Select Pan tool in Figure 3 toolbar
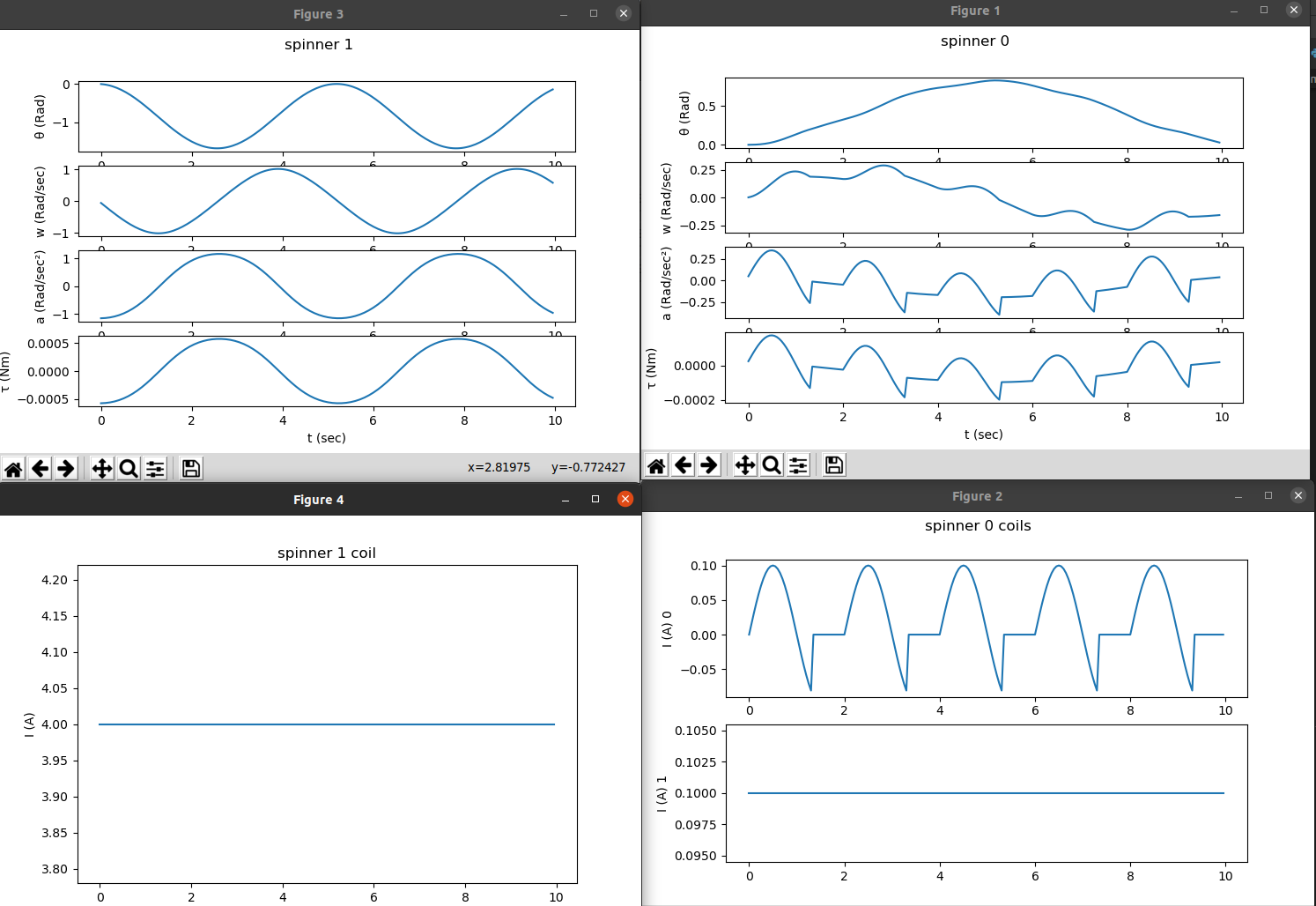The image size is (1316, 906). click(102, 468)
